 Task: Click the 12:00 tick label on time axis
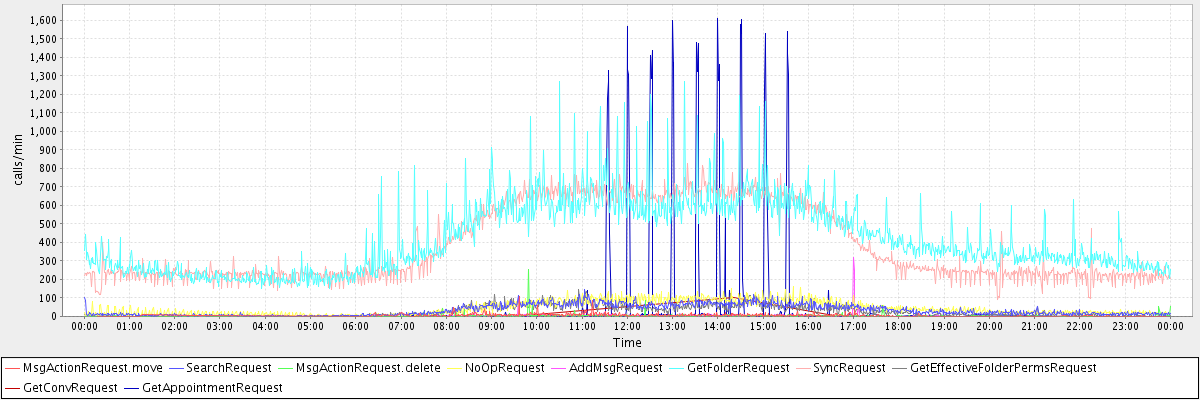click(x=627, y=327)
